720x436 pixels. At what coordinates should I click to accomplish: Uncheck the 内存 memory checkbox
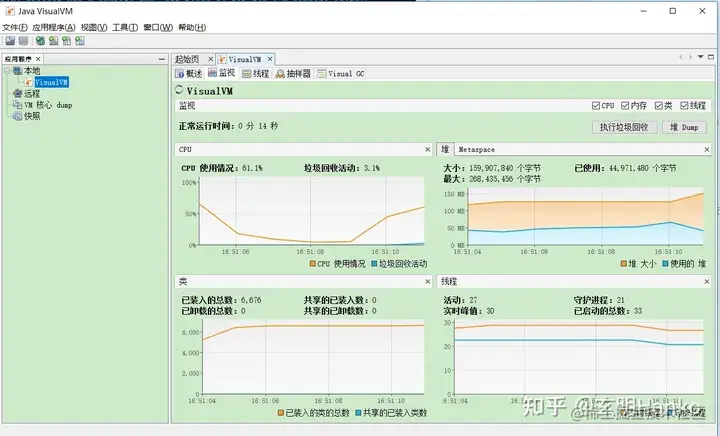[x=624, y=106]
